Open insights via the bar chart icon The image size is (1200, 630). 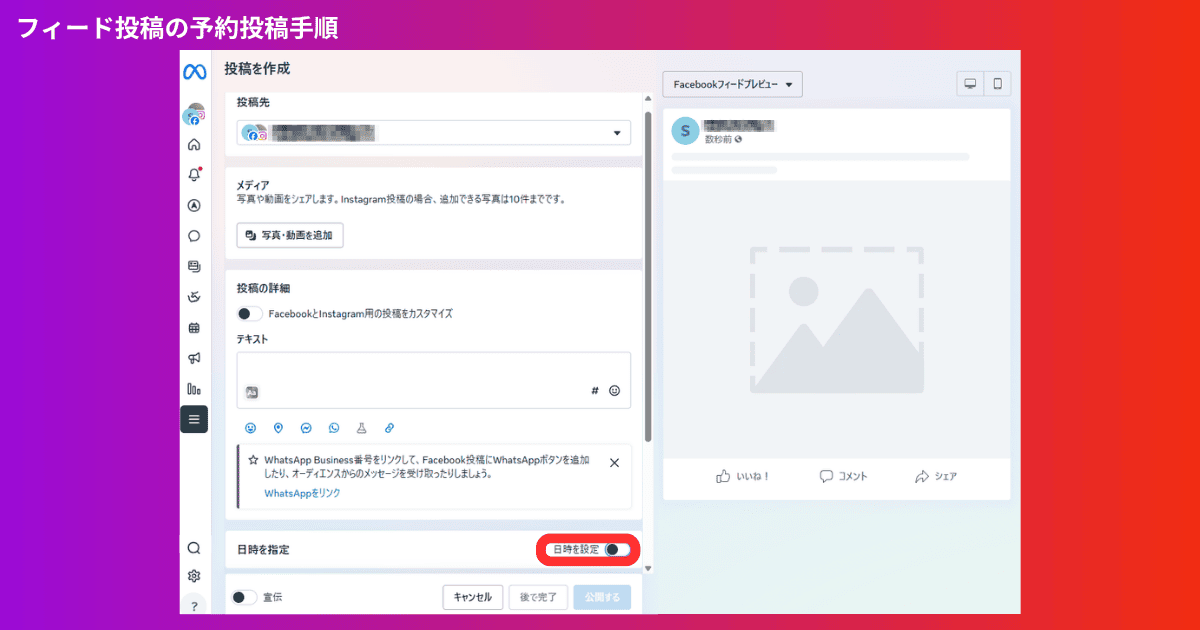194,388
